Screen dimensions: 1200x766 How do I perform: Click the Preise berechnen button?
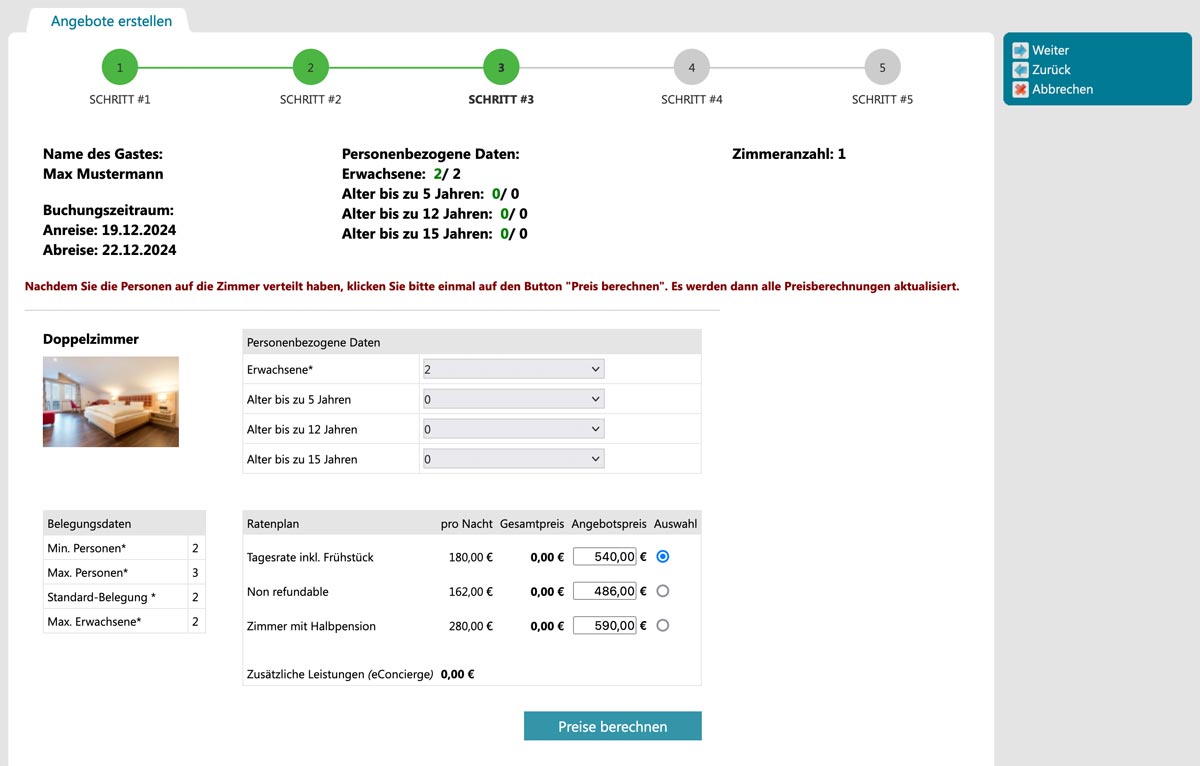click(613, 726)
